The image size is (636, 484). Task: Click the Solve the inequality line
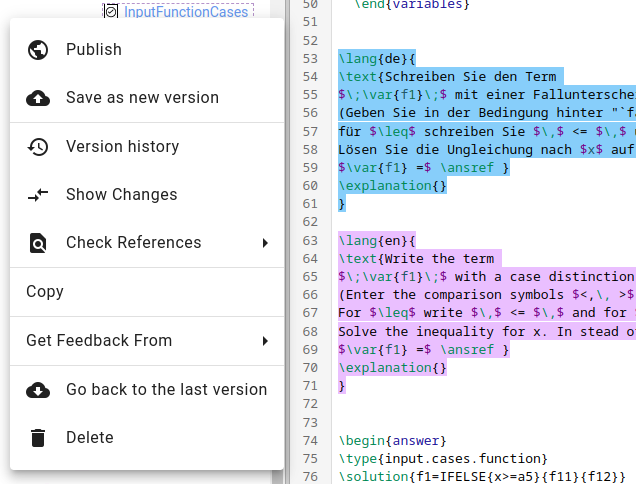[x=487, y=332]
